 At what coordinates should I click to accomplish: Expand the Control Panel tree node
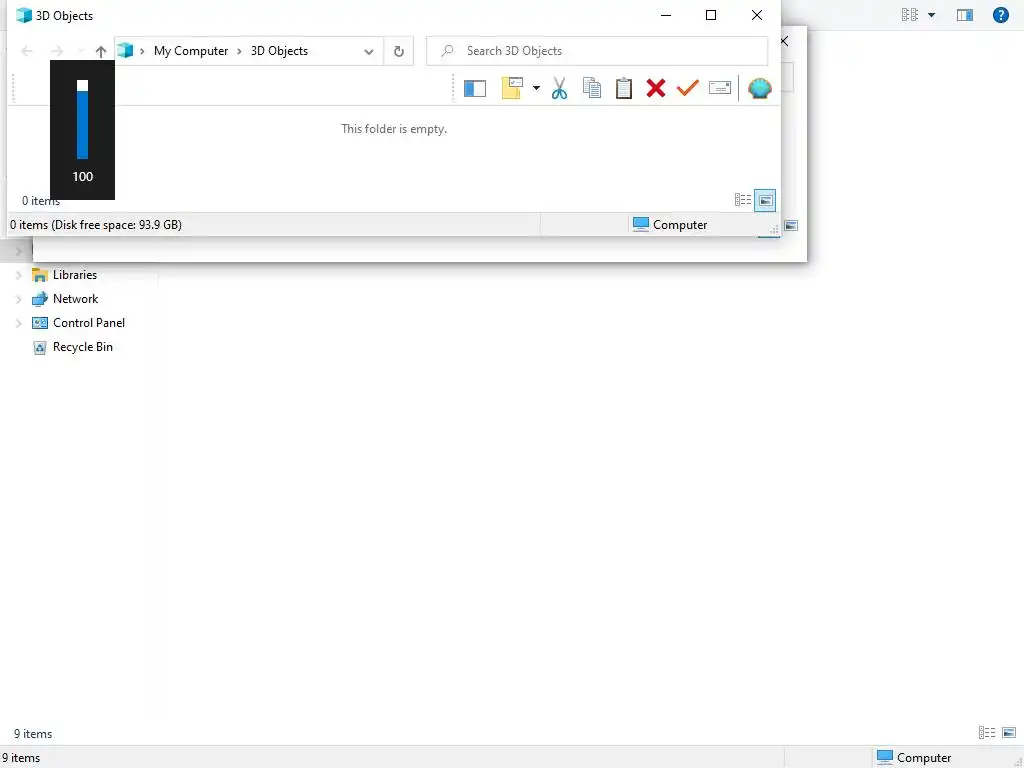point(19,323)
